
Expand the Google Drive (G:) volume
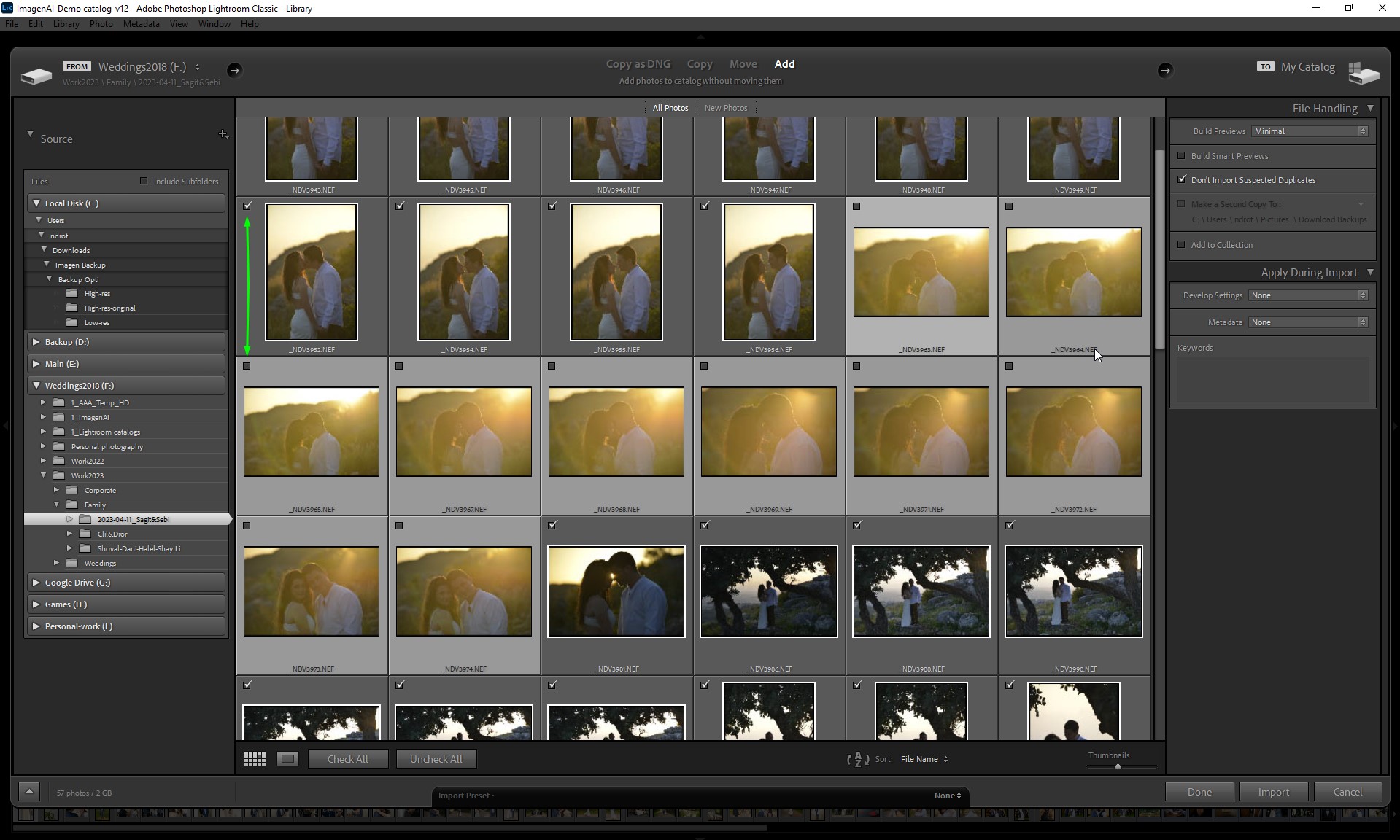pos(36,583)
